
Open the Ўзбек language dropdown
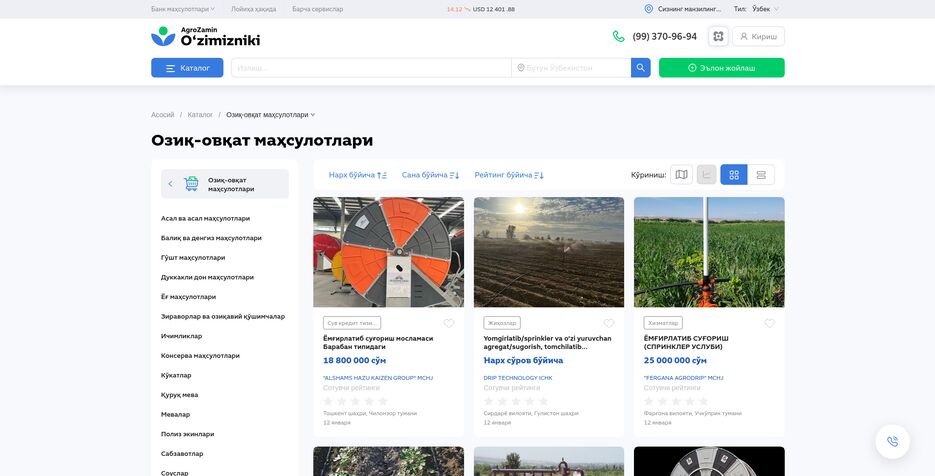[765, 9]
